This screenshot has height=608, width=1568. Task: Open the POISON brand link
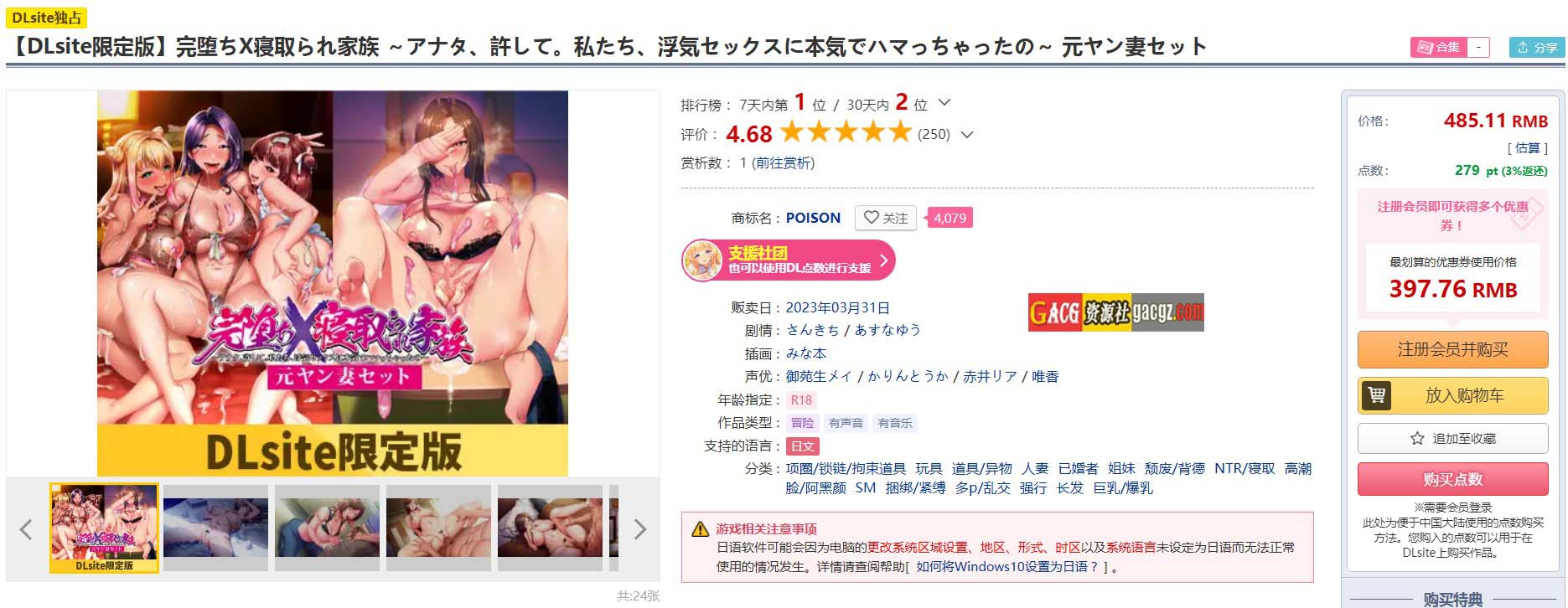click(813, 218)
